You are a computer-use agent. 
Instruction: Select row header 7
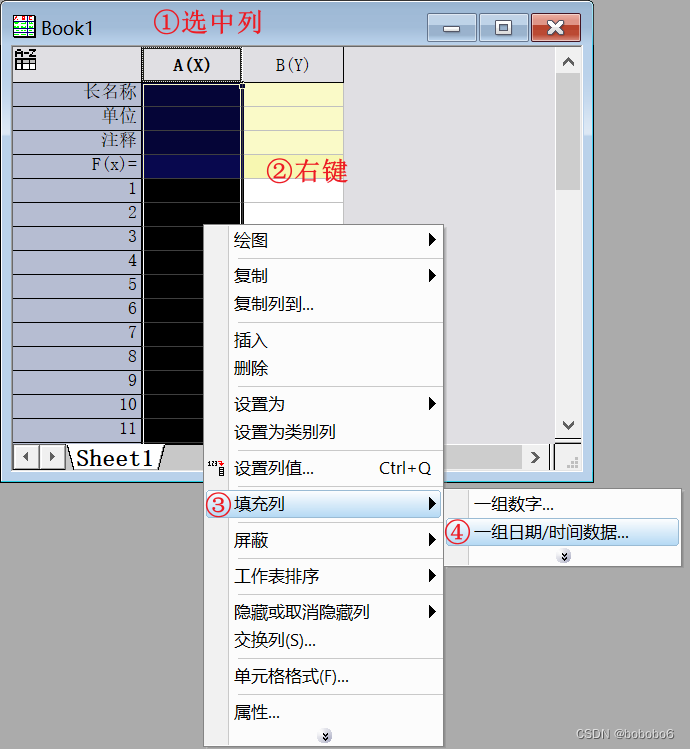pyautogui.click(x=76, y=333)
